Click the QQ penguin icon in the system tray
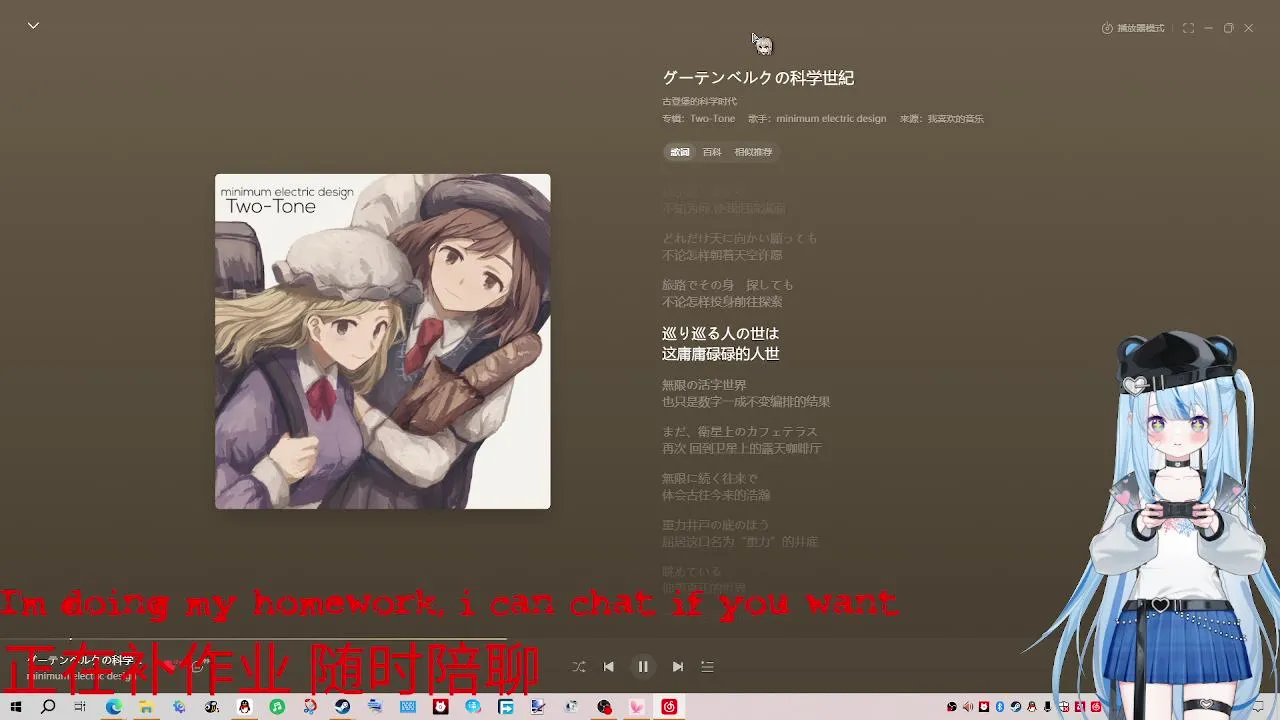The image size is (1280, 720). point(1032,707)
